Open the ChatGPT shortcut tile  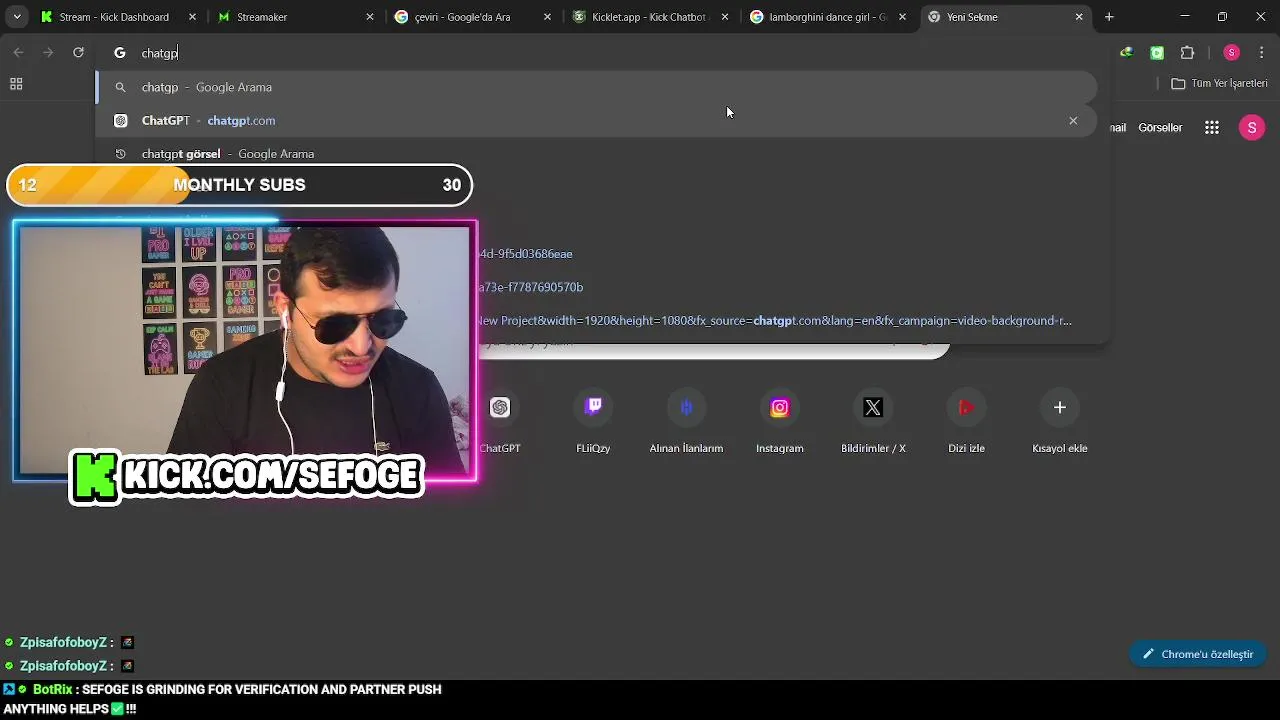500,420
